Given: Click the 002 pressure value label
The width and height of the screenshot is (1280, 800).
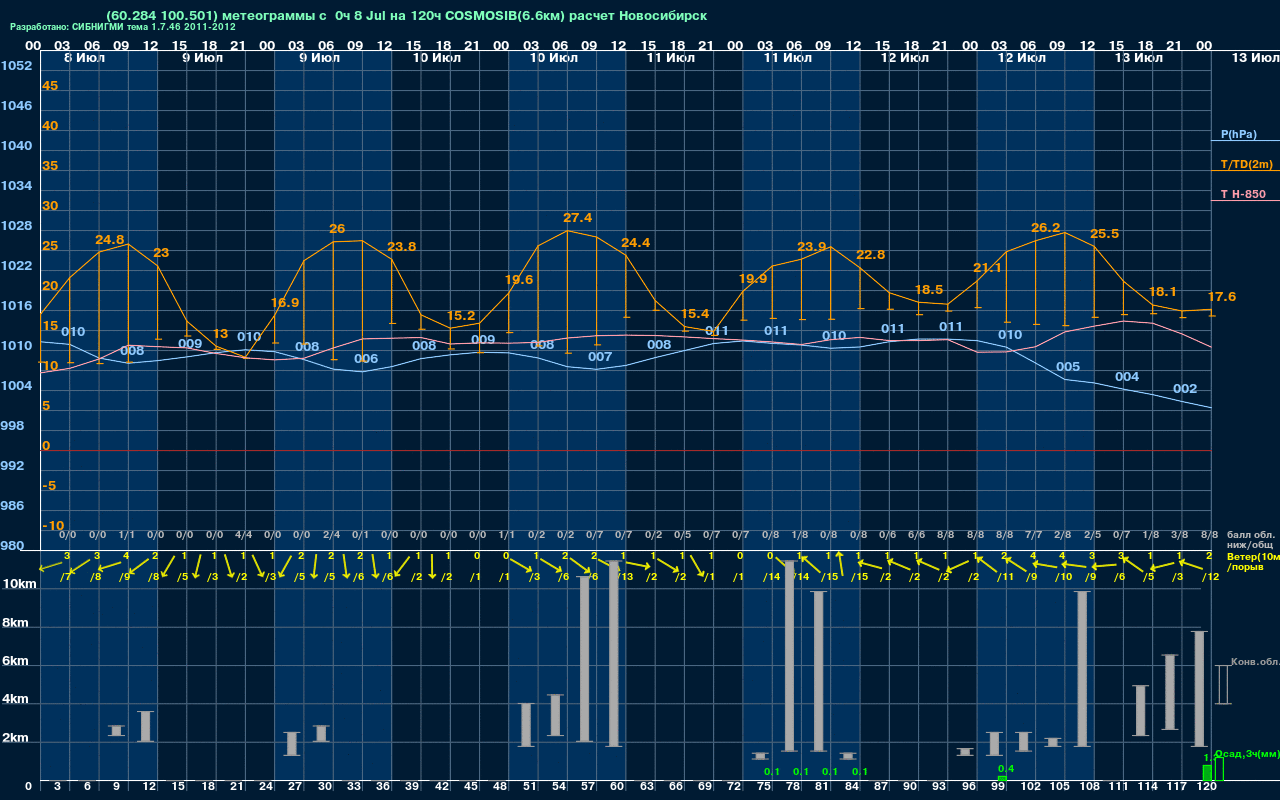Looking at the screenshot, I should pos(1185,389).
